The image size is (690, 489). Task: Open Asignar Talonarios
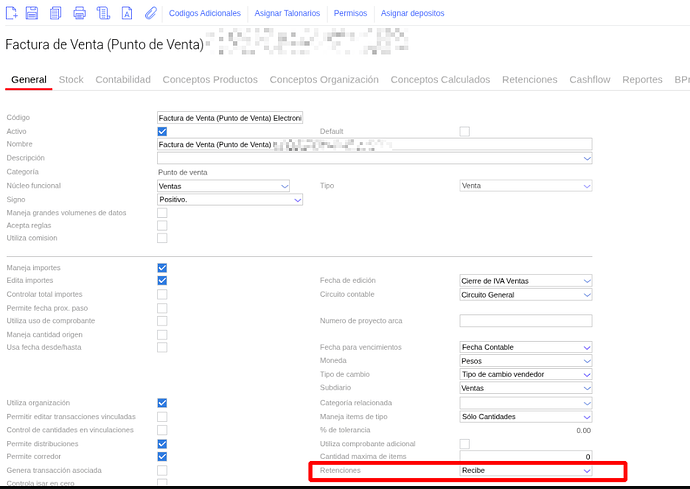tap(287, 13)
